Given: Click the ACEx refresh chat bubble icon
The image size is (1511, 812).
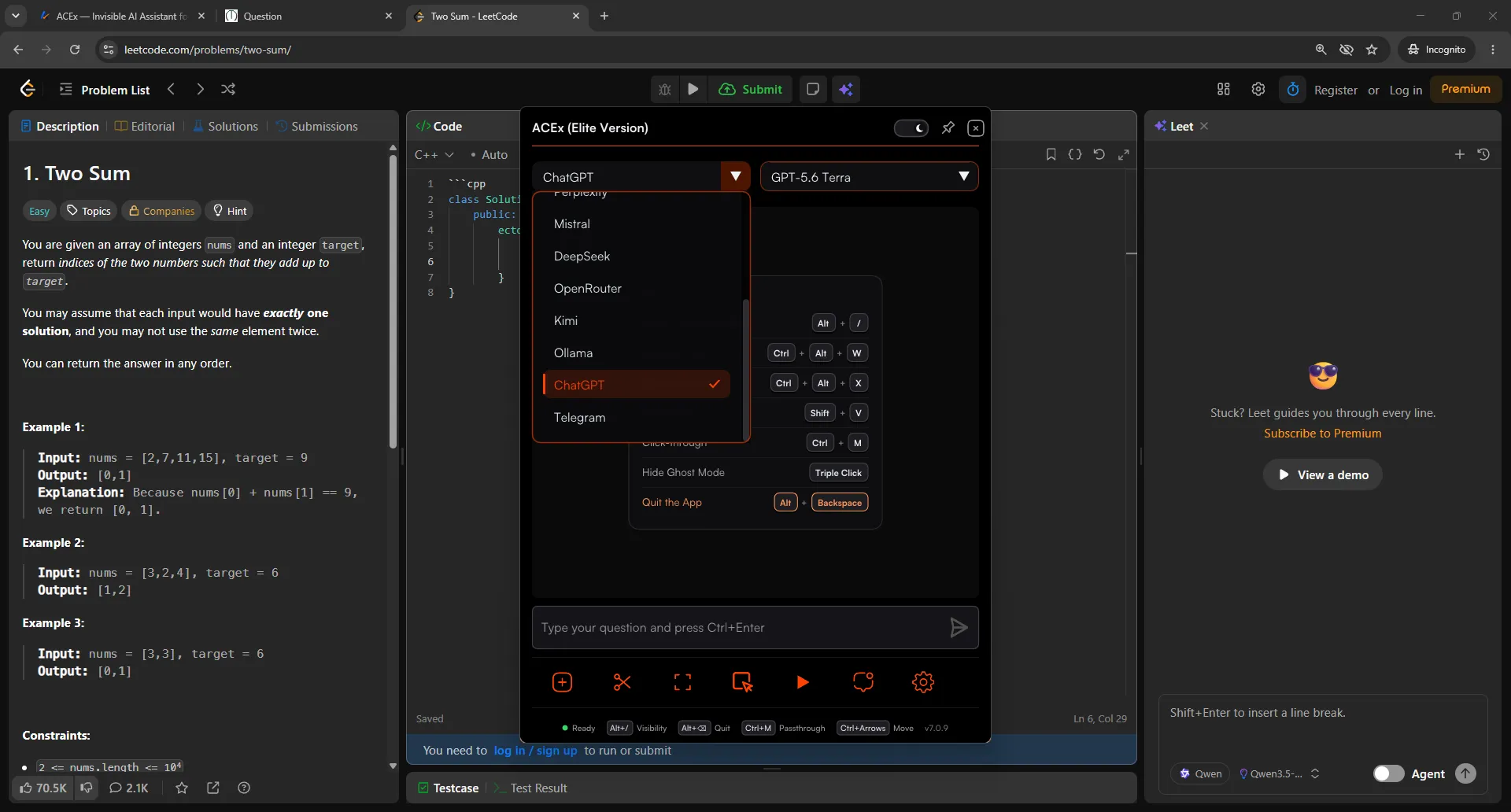Looking at the screenshot, I should pos(863,682).
